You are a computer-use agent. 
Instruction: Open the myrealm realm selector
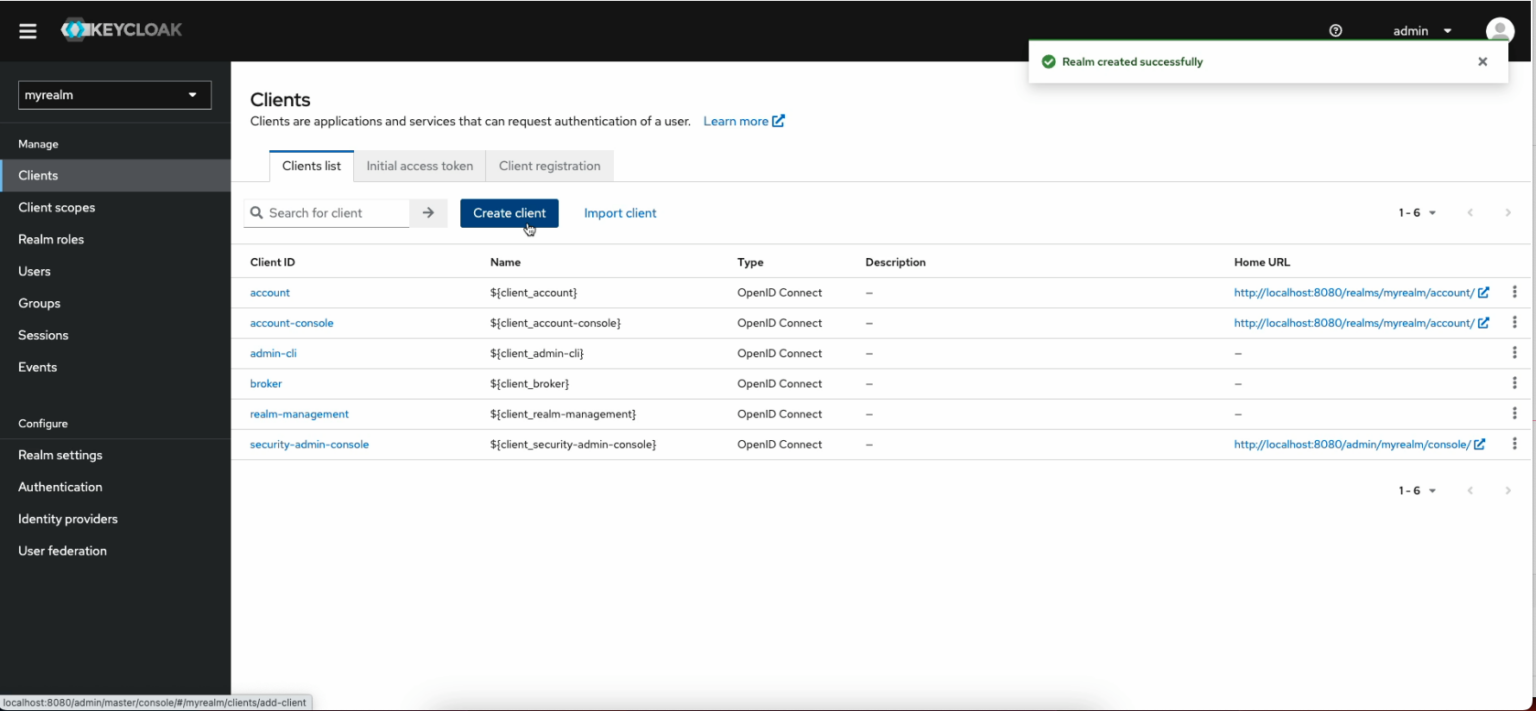(x=114, y=94)
